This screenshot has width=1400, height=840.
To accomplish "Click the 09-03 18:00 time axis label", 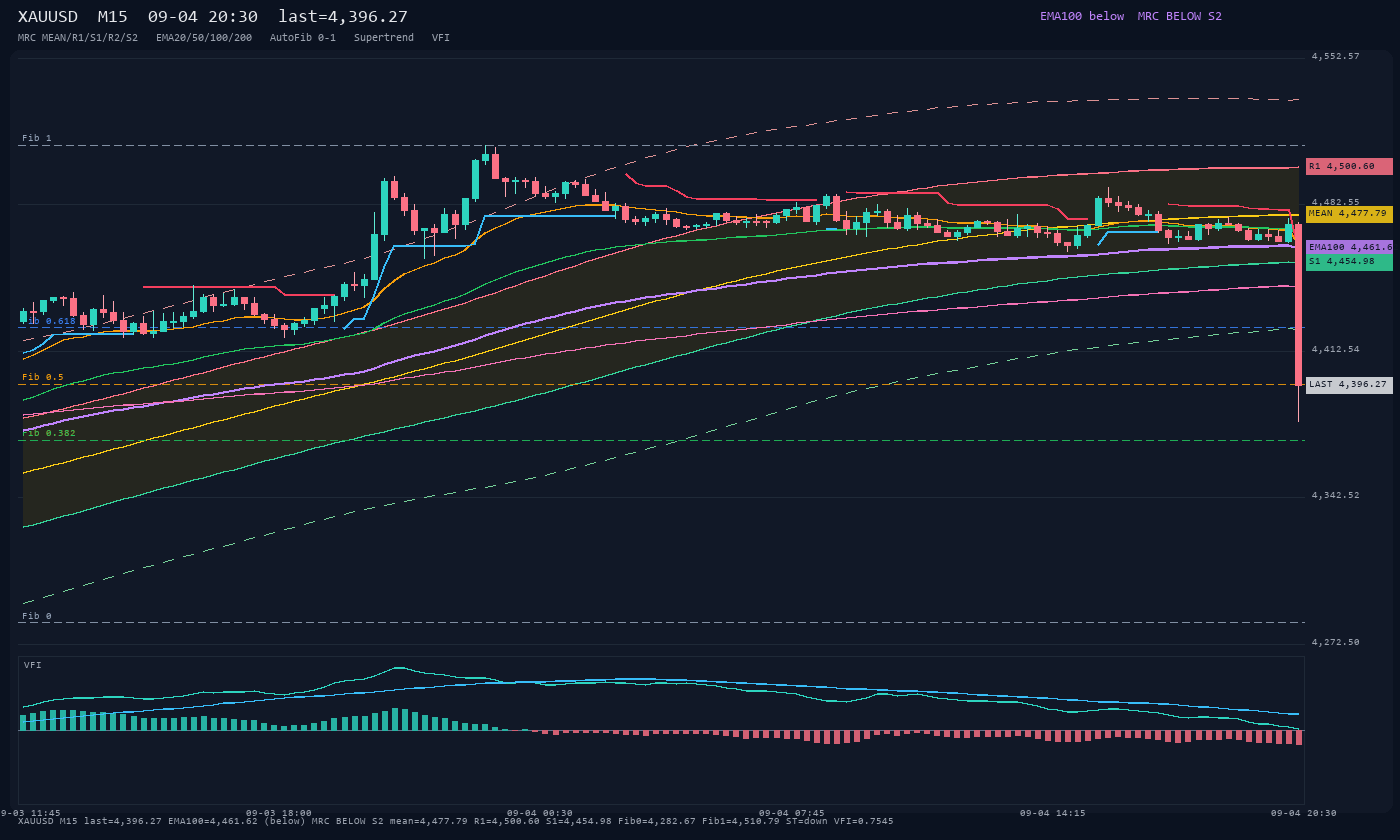I will pos(279,813).
